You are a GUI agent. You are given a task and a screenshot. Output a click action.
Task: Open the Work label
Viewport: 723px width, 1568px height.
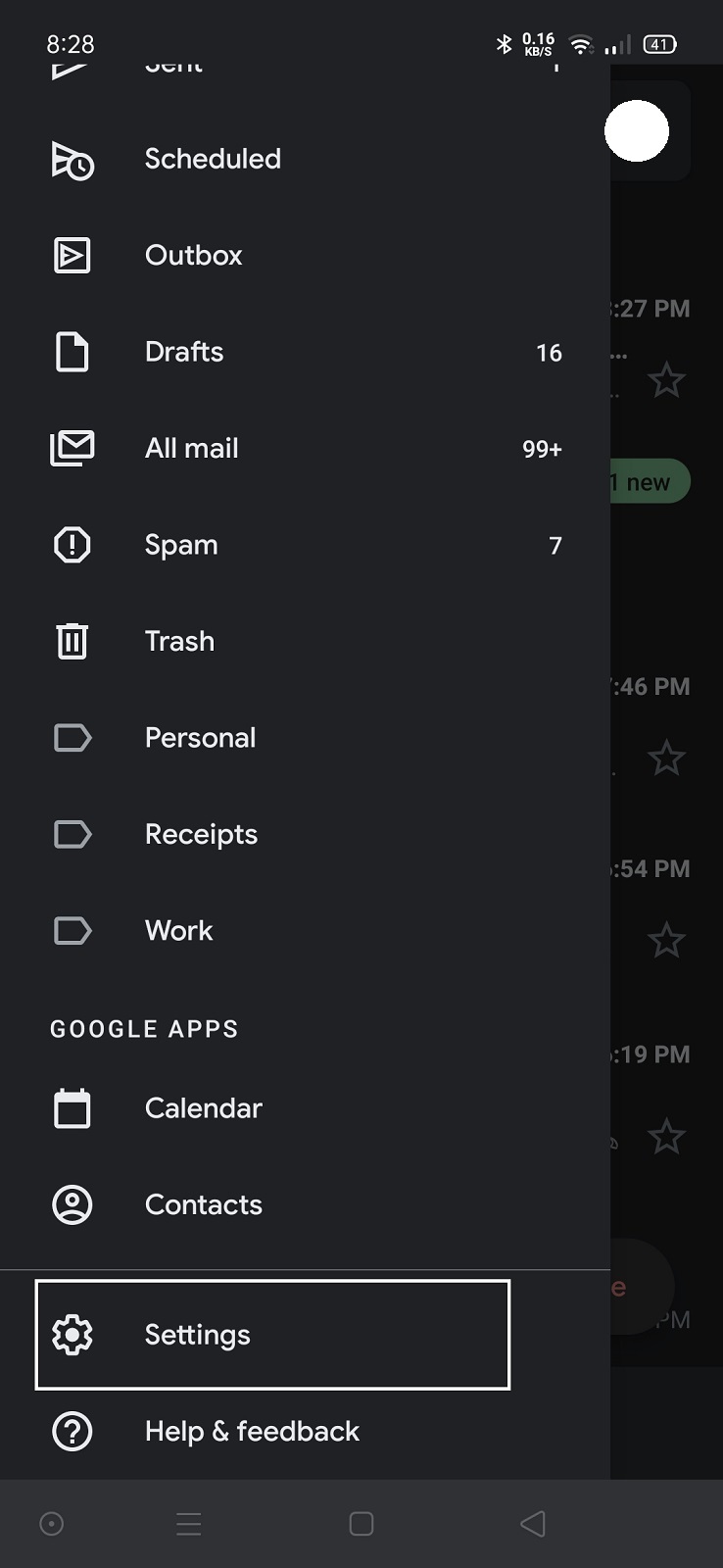(x=178, y=931)
